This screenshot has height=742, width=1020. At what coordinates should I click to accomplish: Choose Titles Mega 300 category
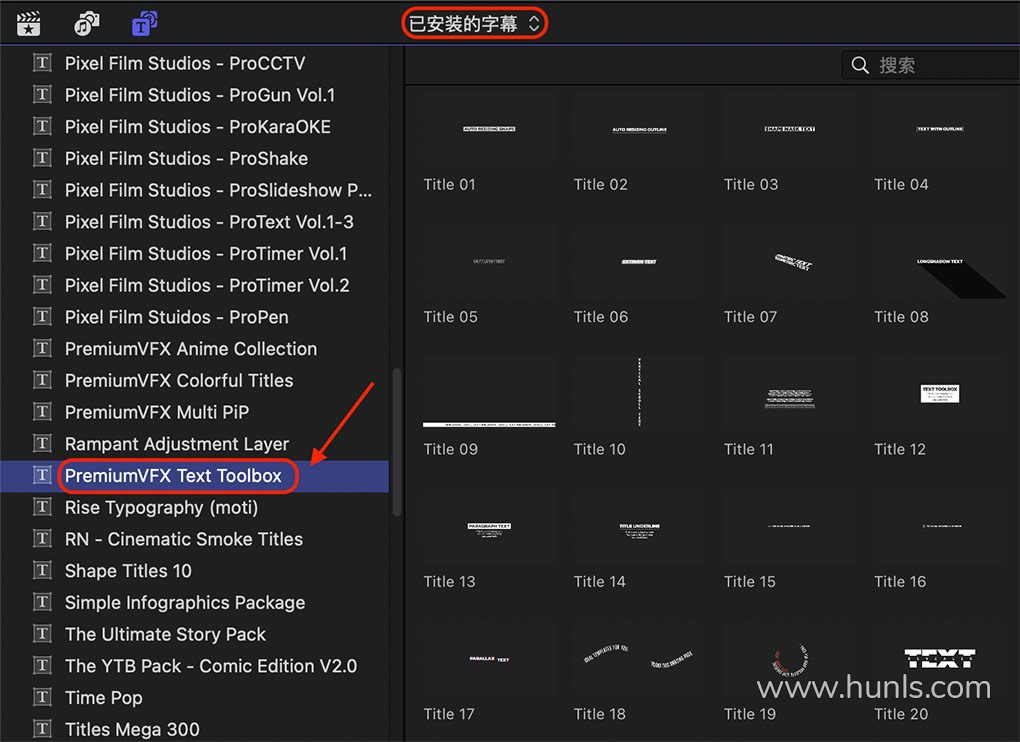point(195,728)
